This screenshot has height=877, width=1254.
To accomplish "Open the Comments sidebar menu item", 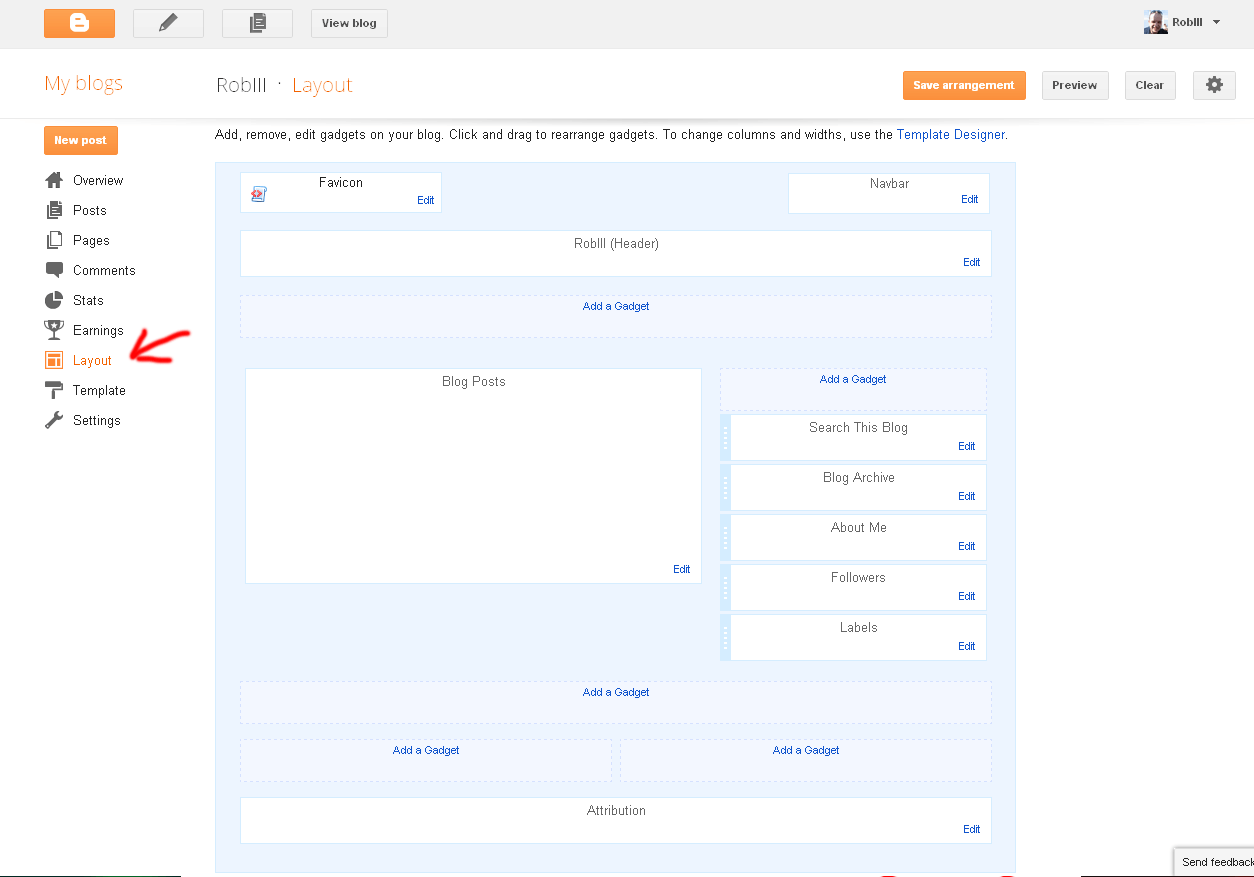I will pos(104,270).
